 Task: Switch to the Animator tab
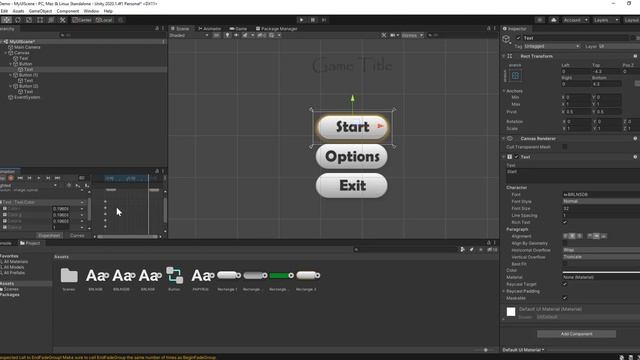point(209,29)
